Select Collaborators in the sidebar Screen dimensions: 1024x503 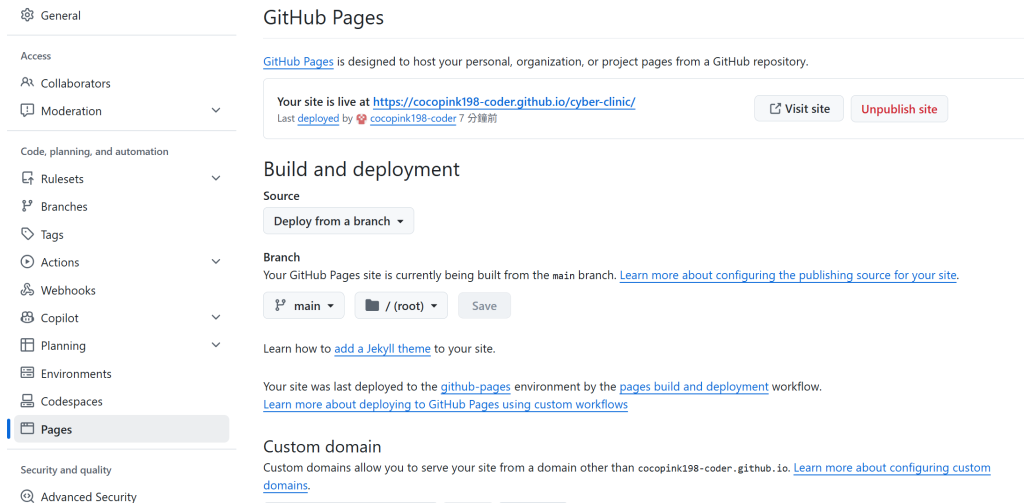pyautogui.click(x=121, y=83)
